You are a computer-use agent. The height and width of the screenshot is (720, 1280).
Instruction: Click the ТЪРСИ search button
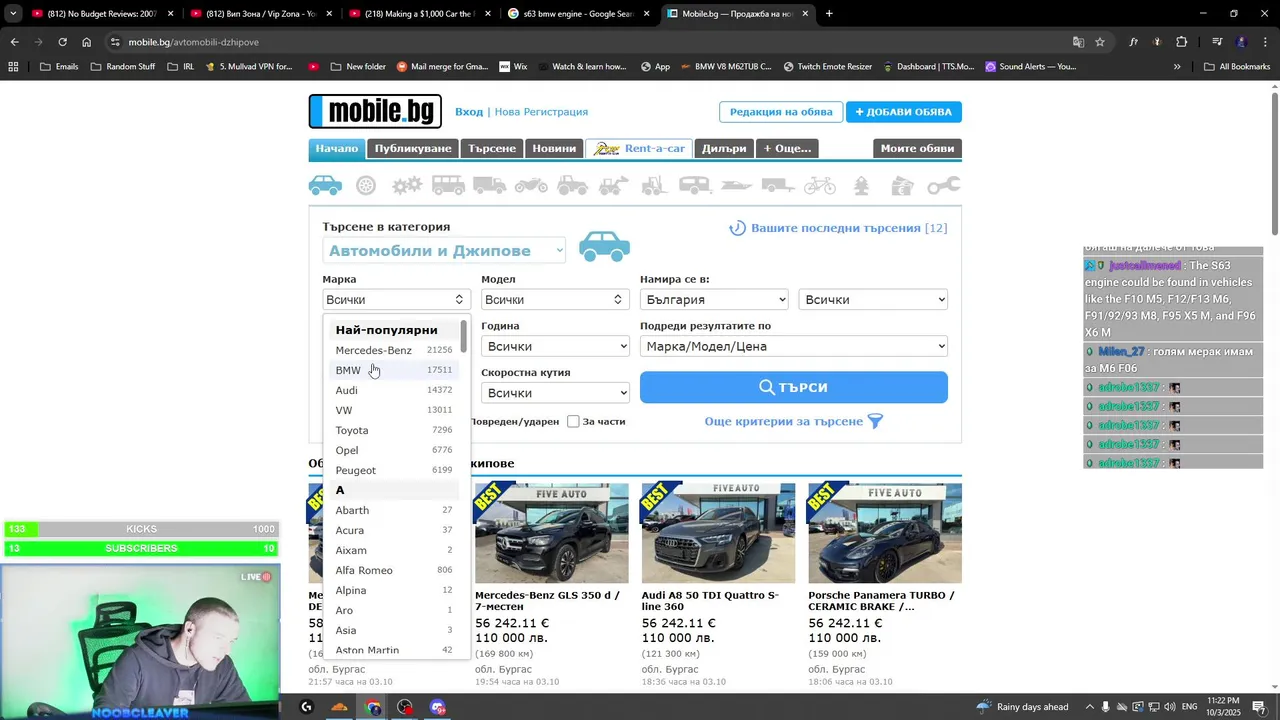[x=794, y=387]
